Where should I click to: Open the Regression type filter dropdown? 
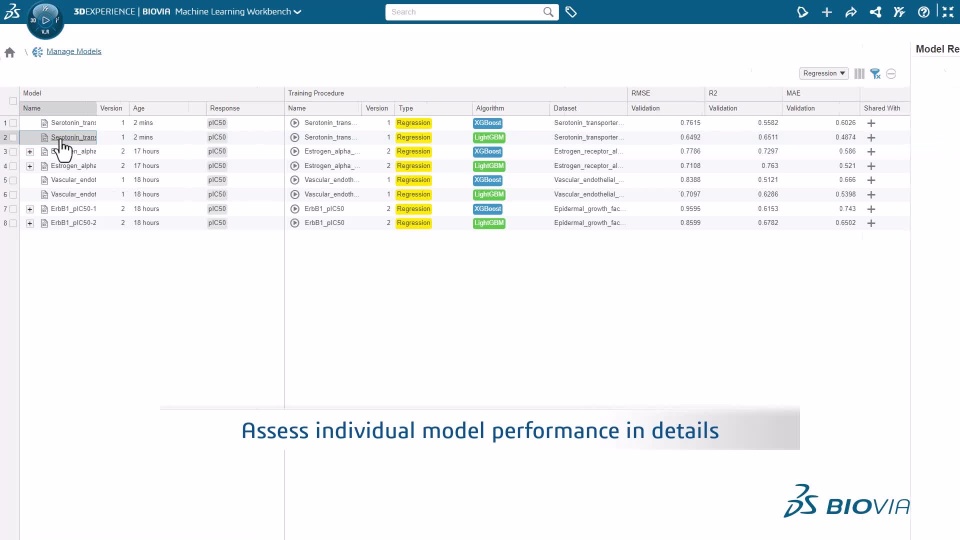tap(823, 73)
